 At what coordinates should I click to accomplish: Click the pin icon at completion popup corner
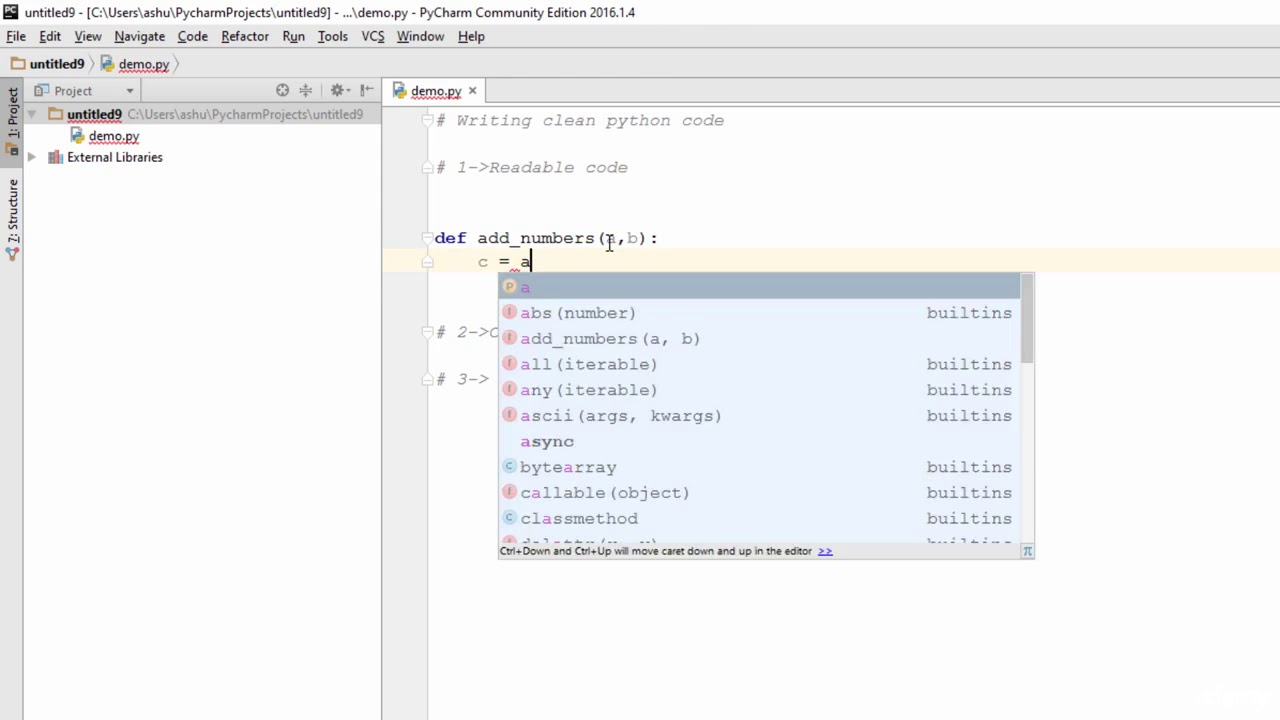pyautogui.click(x=1027, y=551)
